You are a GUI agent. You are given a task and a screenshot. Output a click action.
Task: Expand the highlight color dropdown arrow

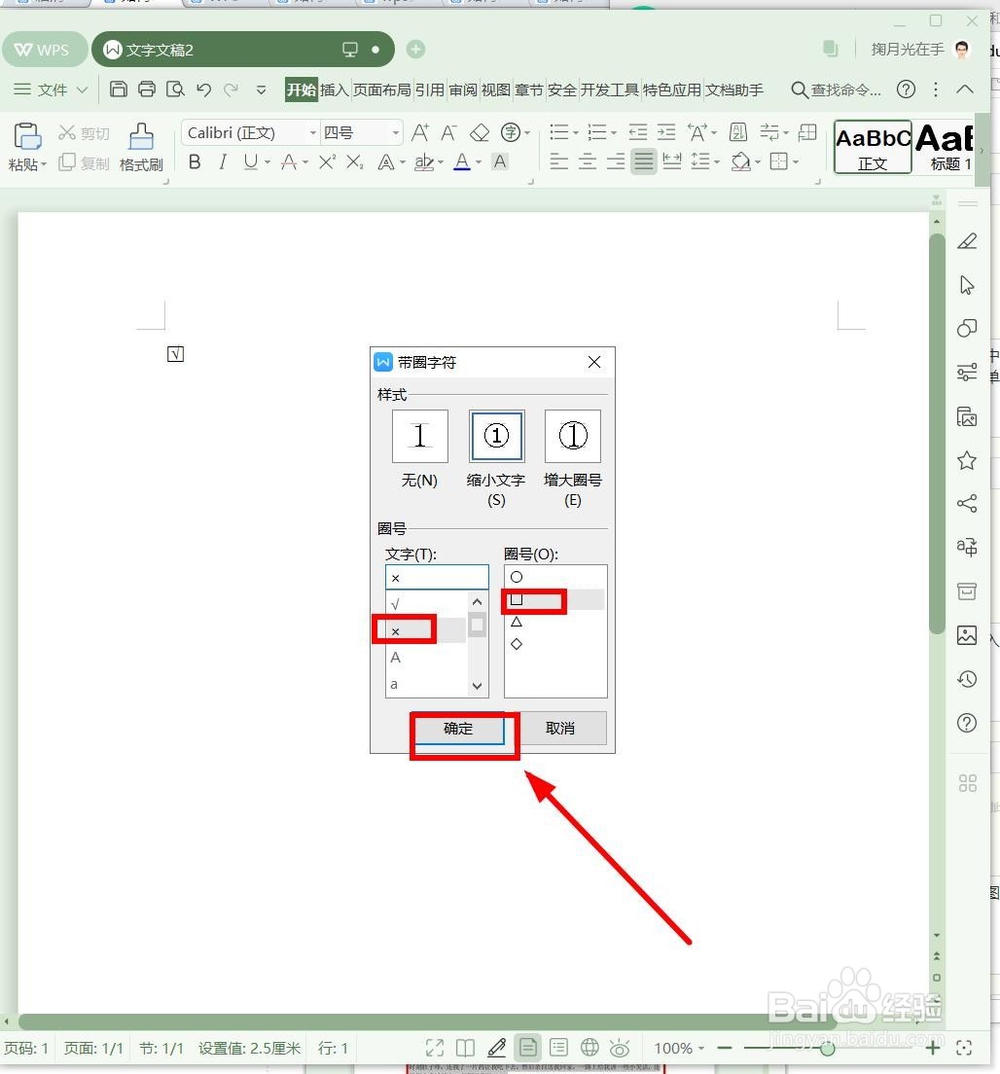[x=440, y=162]
